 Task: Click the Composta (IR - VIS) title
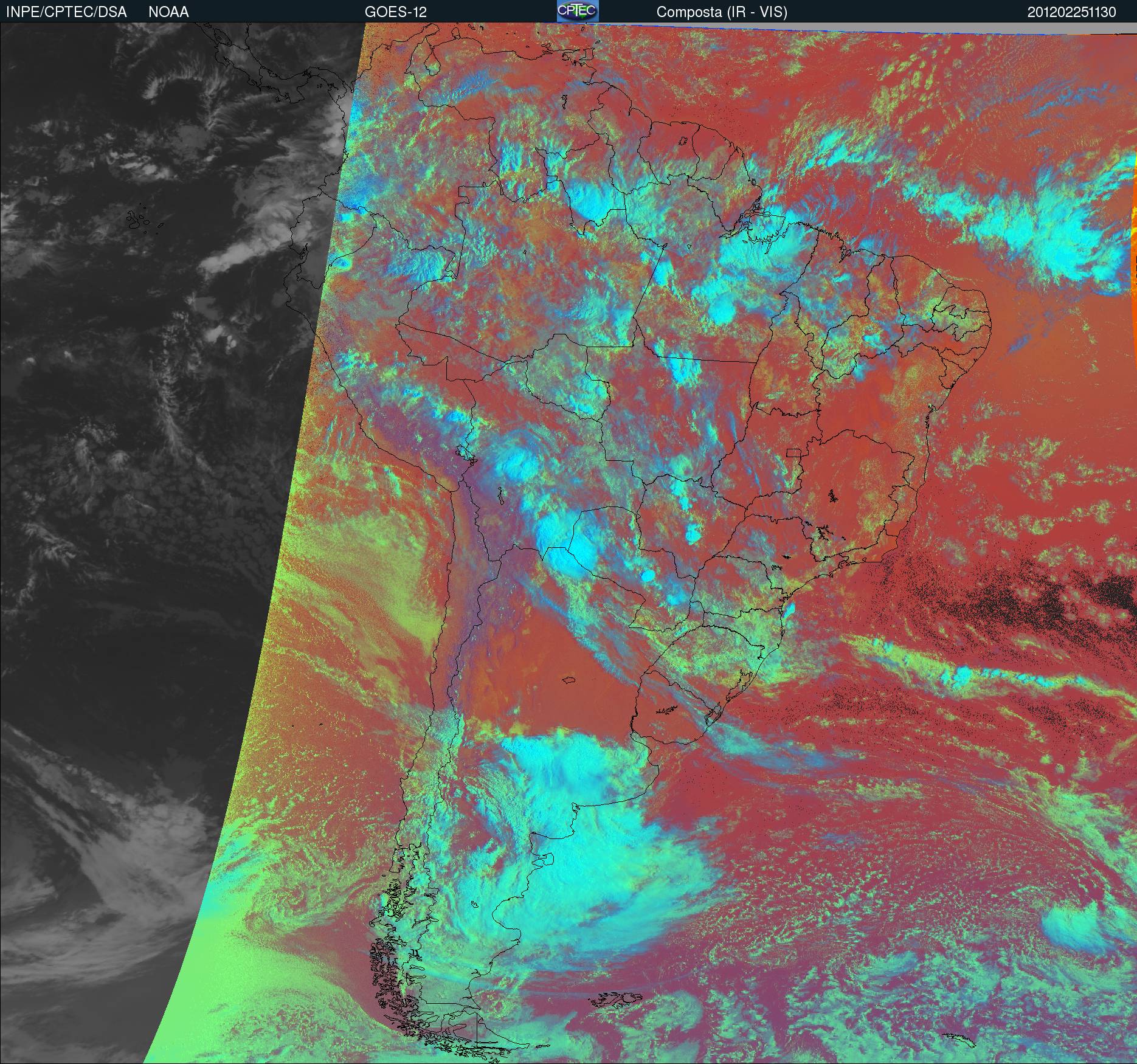coord(722,12)
